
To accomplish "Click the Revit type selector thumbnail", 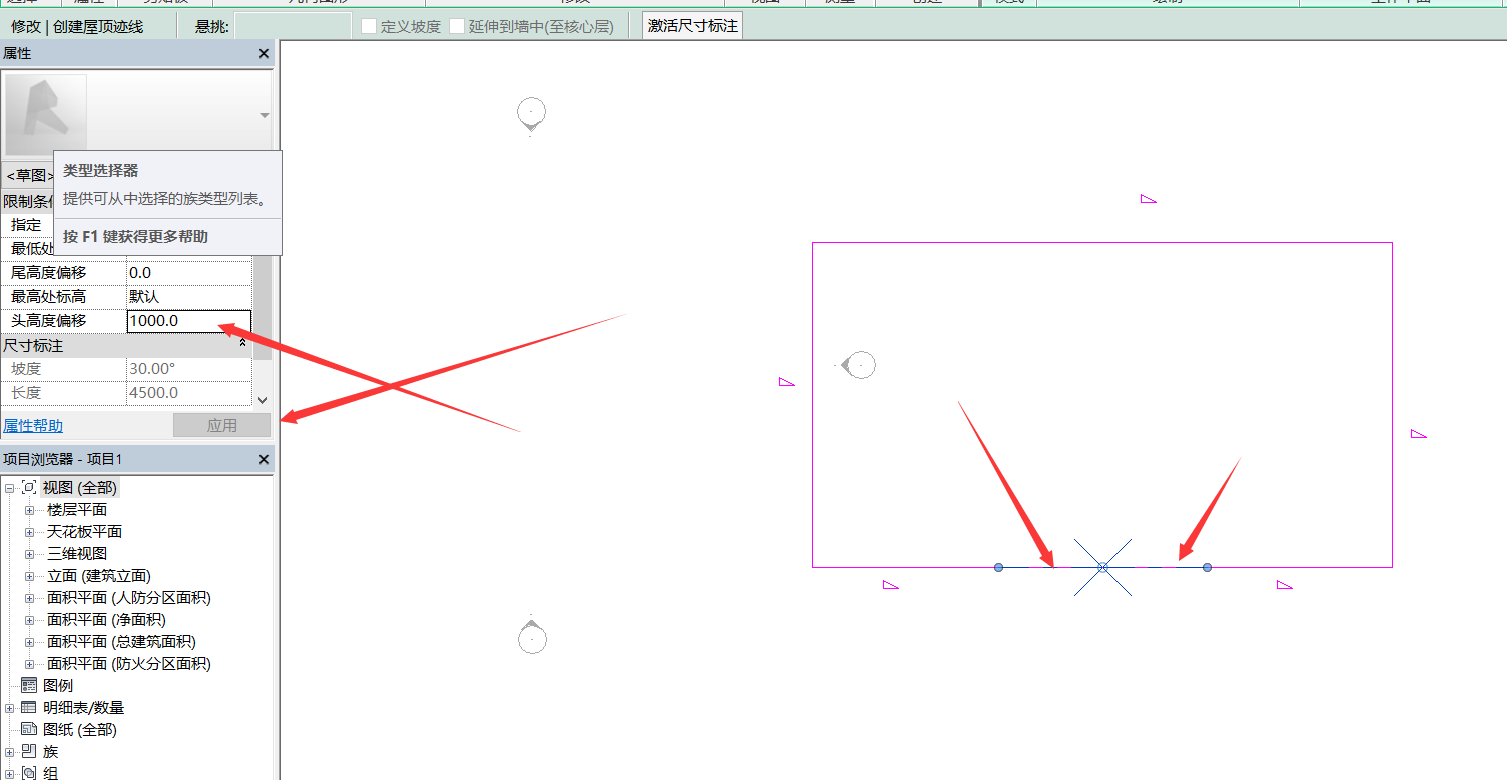I will pyautogui.click(x=46, y=115).
